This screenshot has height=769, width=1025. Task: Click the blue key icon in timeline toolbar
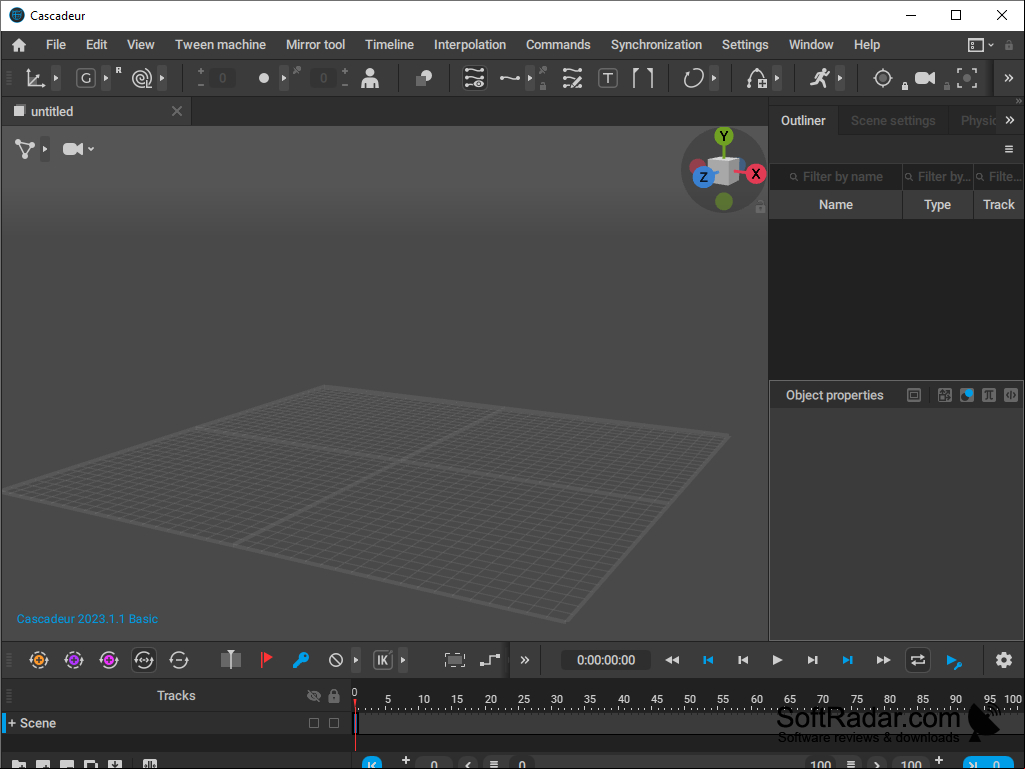pos(301,660)
